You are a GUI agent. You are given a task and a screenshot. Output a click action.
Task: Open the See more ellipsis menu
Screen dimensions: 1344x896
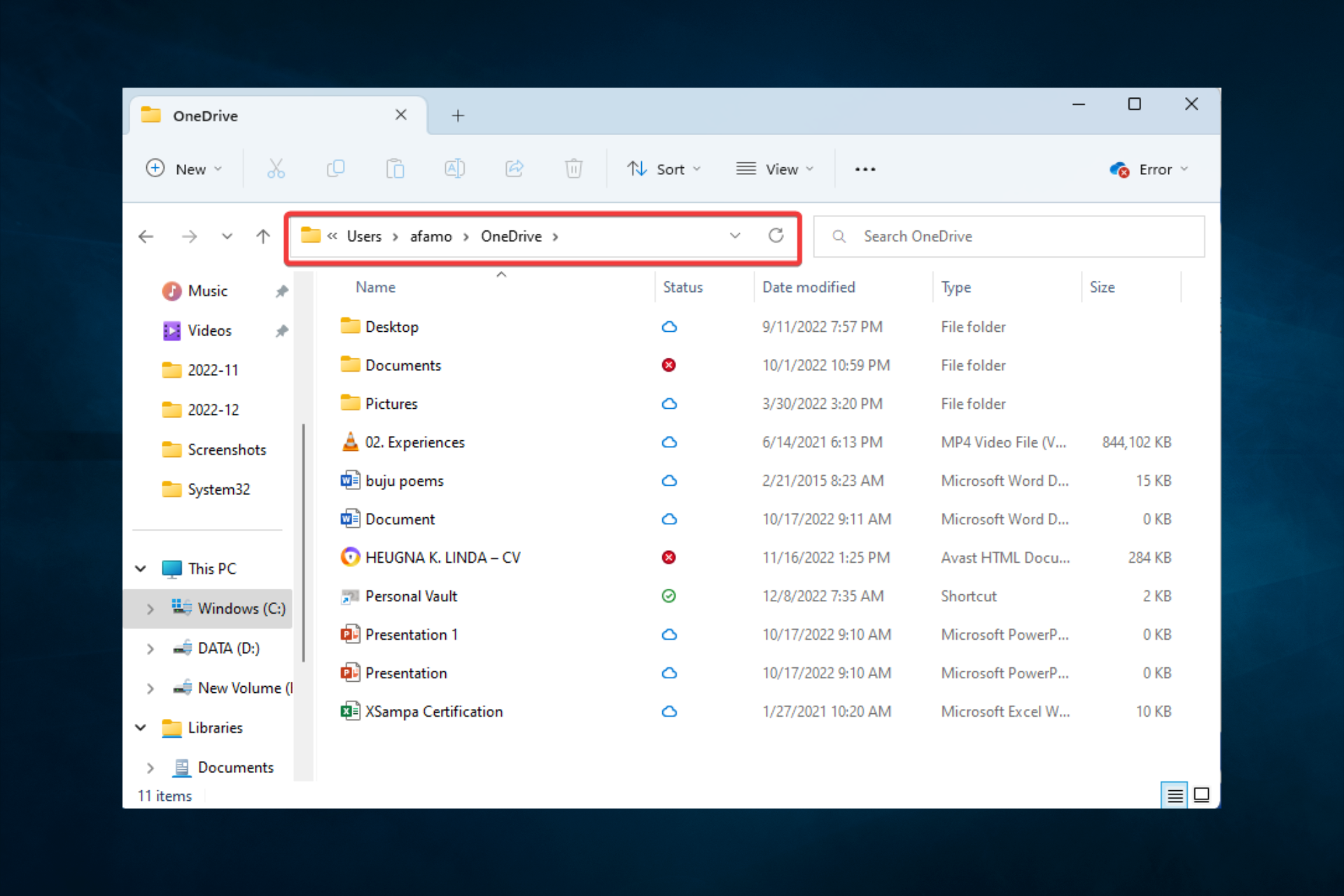(x=865, y=169)
